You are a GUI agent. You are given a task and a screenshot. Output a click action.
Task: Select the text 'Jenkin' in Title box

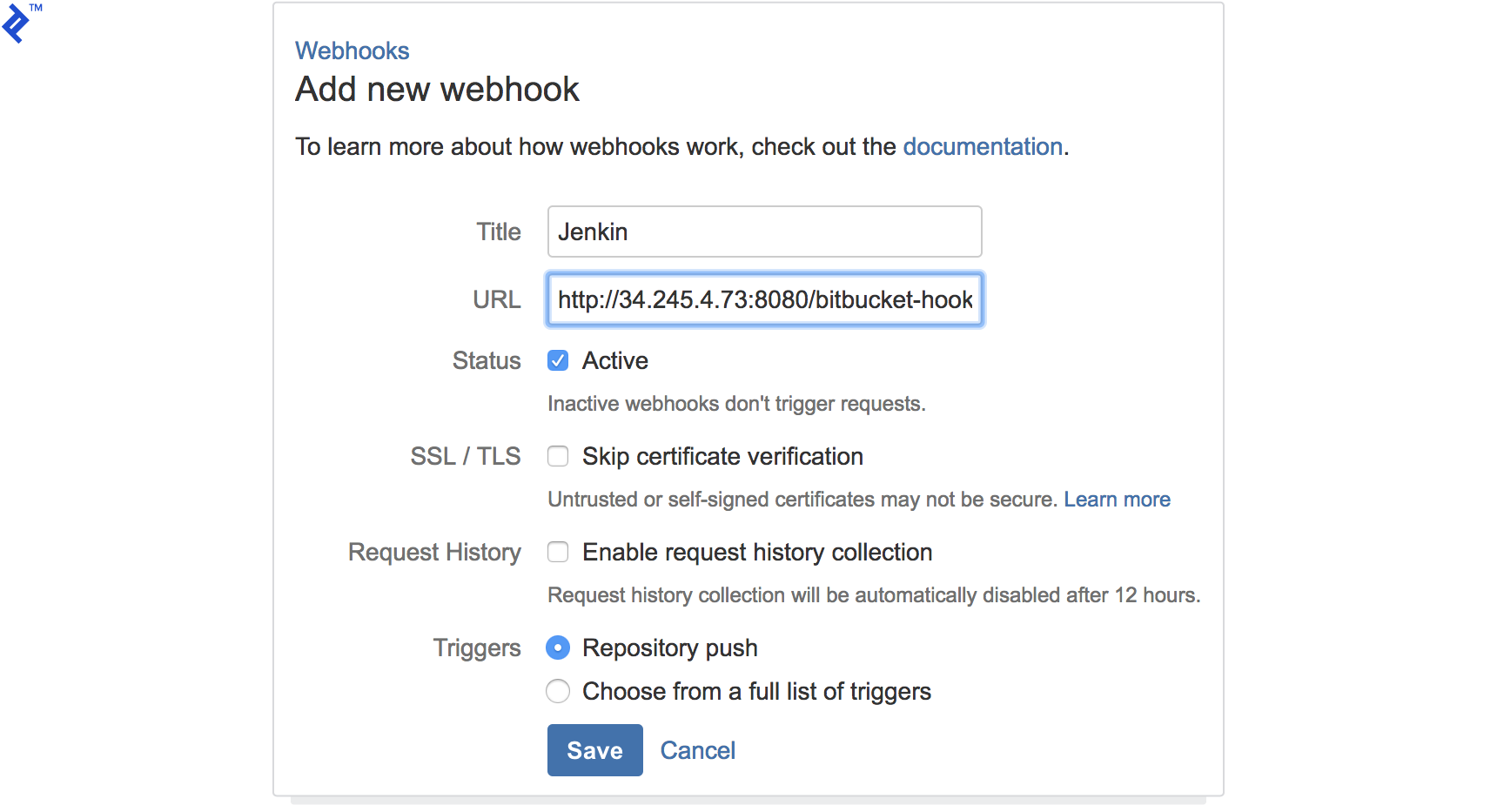coord(592,231)
